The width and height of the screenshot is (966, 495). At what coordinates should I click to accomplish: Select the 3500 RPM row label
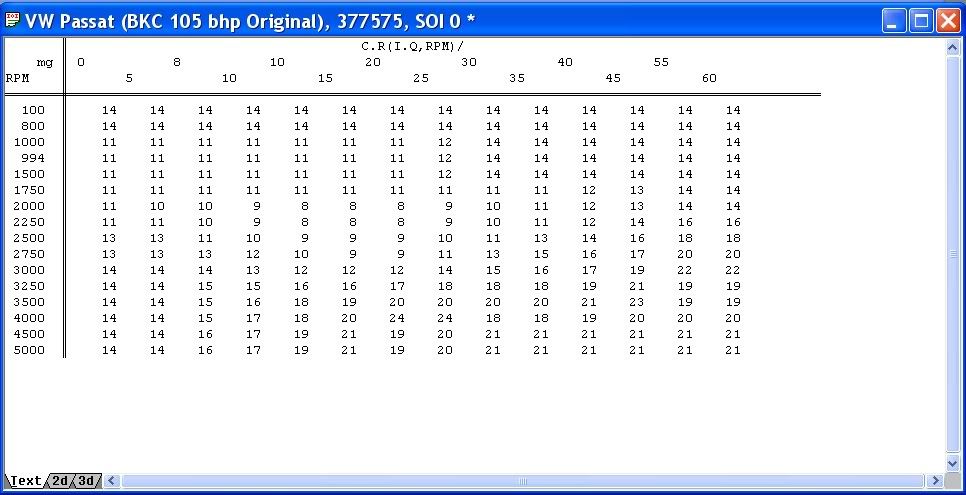pos(30,303)
